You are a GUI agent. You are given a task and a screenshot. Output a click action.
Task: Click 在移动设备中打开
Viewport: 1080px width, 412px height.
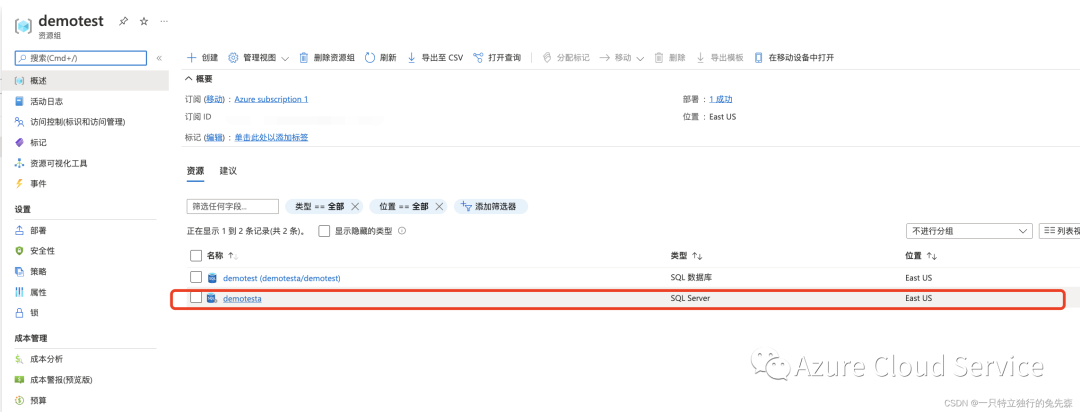tap(794, 58)
